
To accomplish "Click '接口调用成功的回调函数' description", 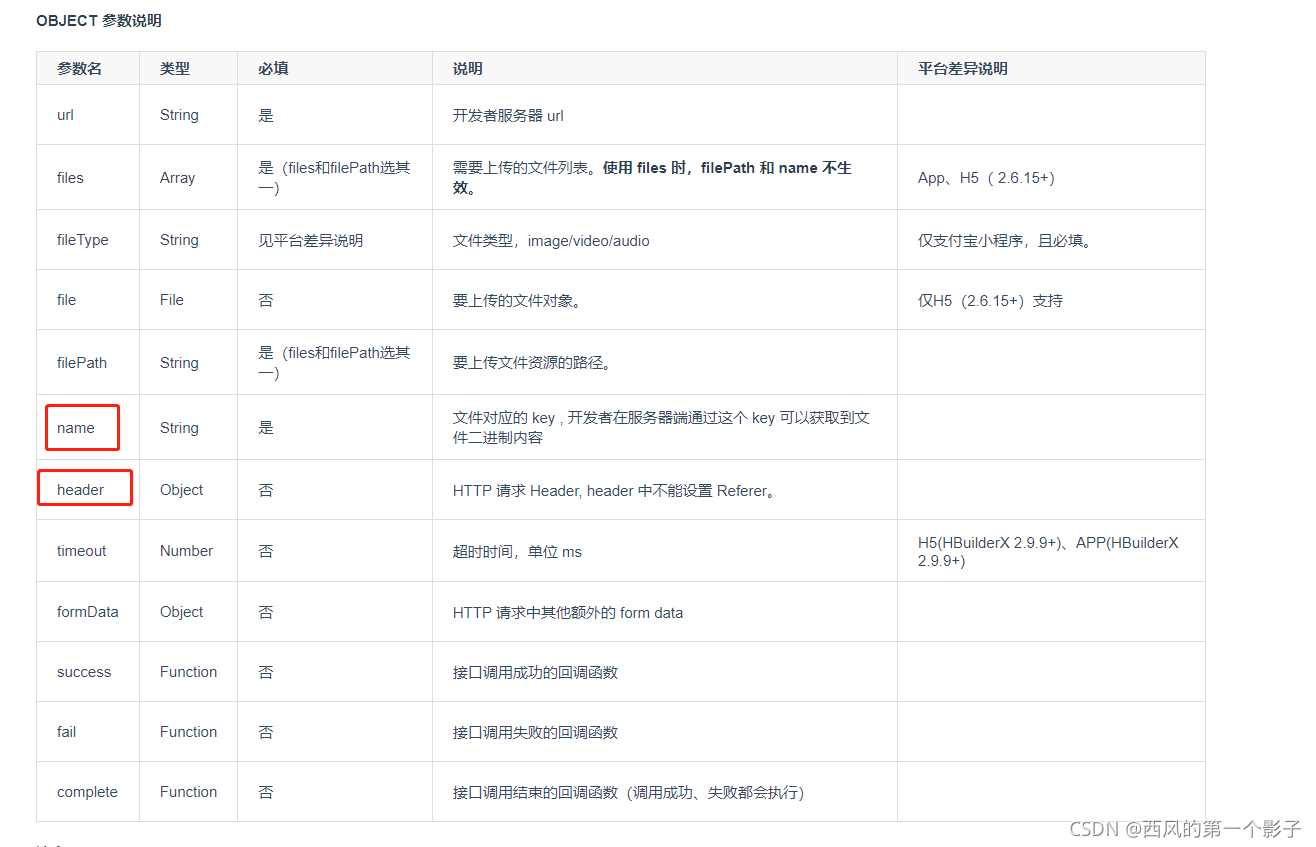I will click(x=535, y=673).
